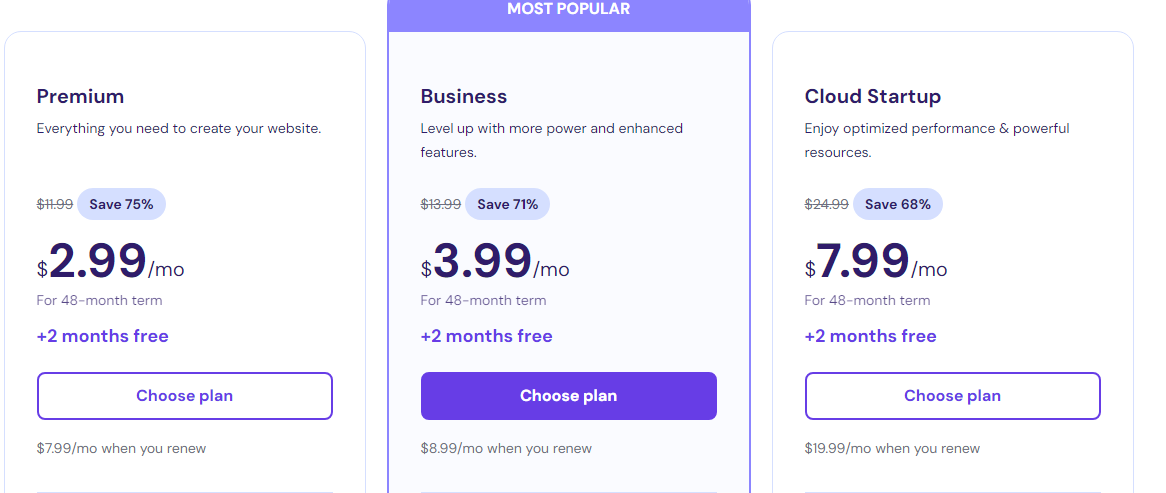Click the struck-through $24.99 price

click(x=826, y=204)
